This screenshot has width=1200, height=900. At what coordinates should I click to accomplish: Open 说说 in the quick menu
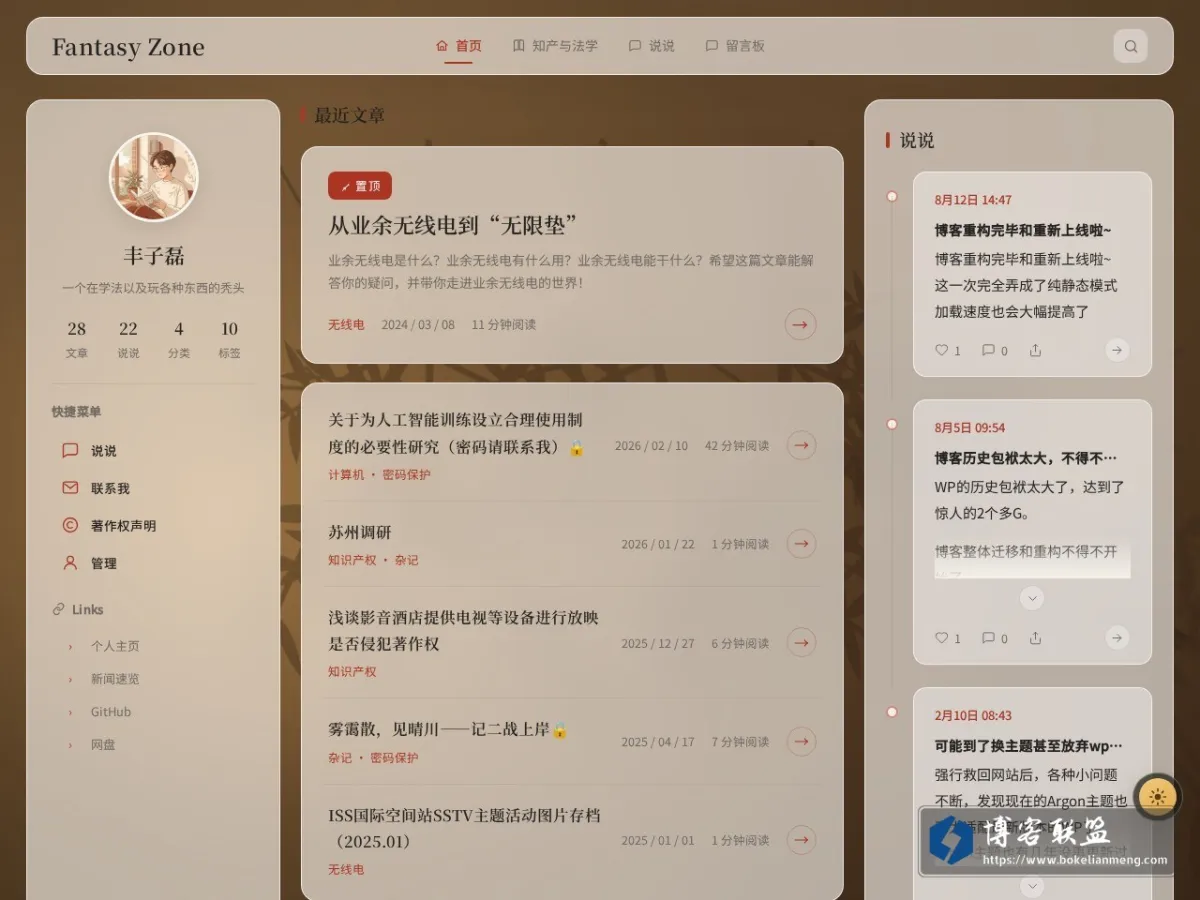tap(153, 451)
